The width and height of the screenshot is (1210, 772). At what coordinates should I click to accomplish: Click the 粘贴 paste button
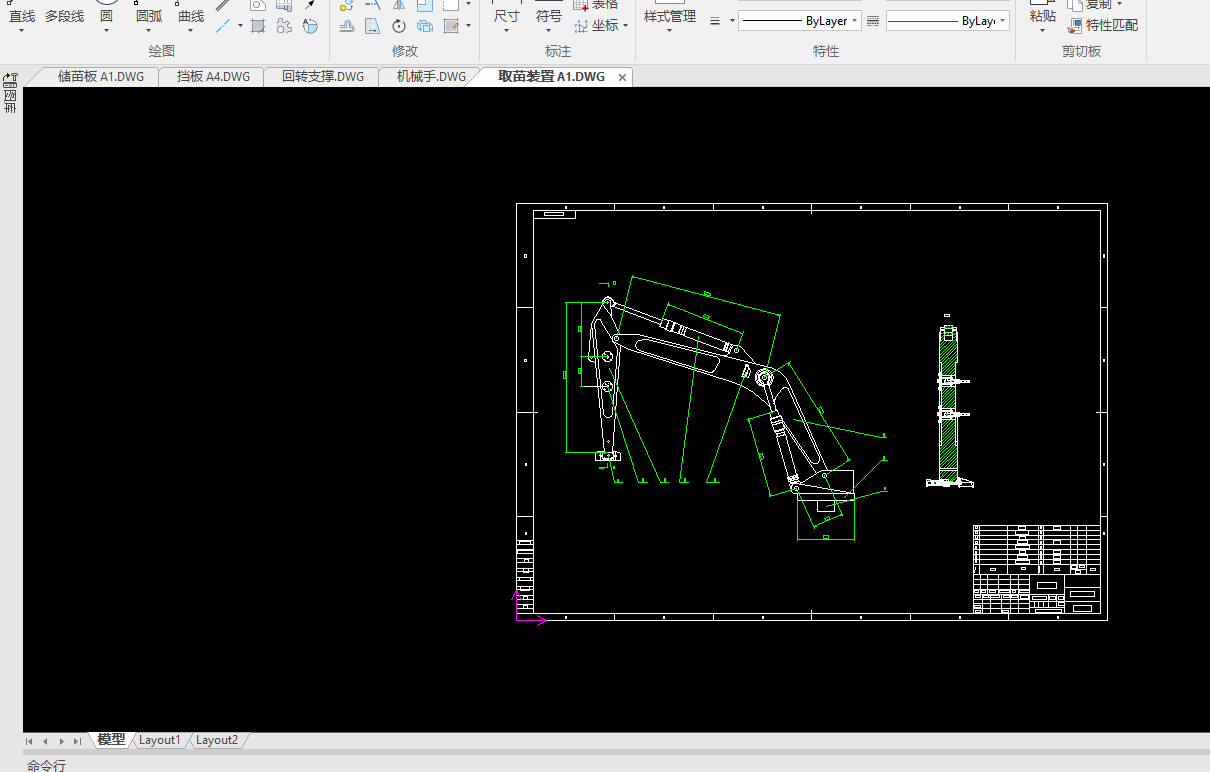click(1042, 16)
